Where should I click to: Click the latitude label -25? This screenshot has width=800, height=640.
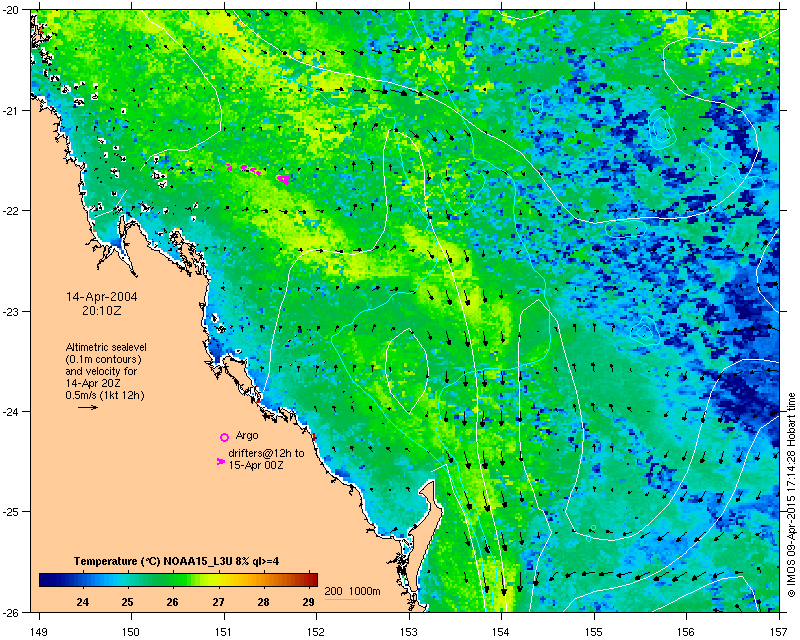click(x=10, y=512)
